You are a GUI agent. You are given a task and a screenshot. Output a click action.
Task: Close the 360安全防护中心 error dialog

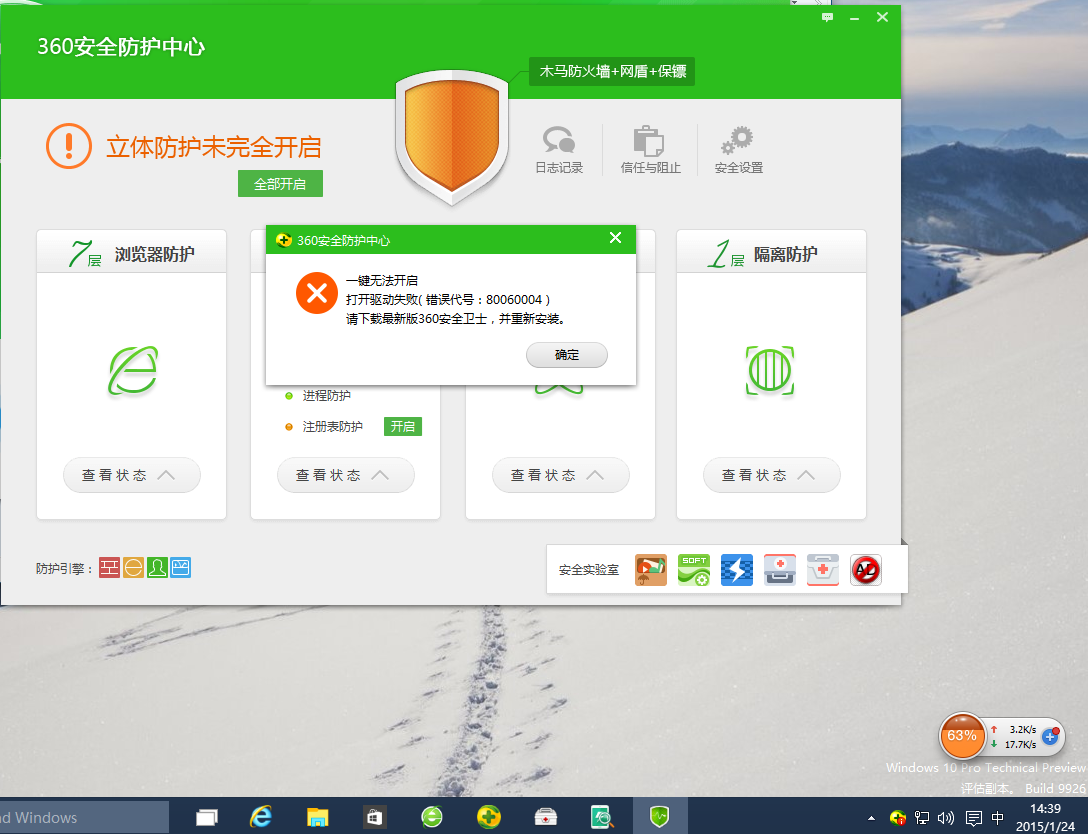click(615, 238)
